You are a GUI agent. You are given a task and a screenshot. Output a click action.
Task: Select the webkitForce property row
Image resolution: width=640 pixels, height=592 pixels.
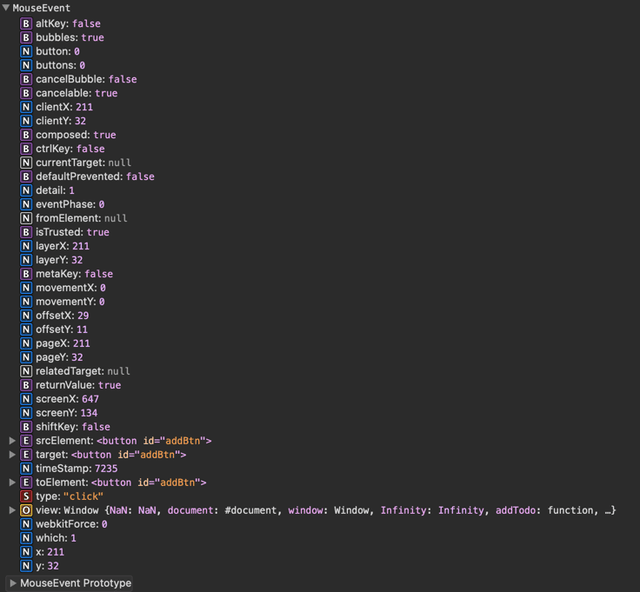coord(71,525)
